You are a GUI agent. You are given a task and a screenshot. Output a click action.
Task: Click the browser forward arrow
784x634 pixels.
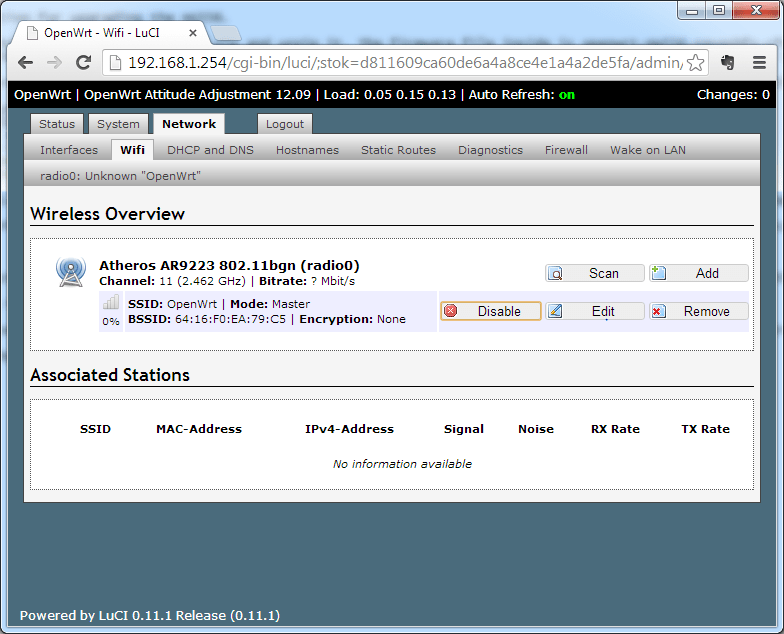(x=54, y=62)
